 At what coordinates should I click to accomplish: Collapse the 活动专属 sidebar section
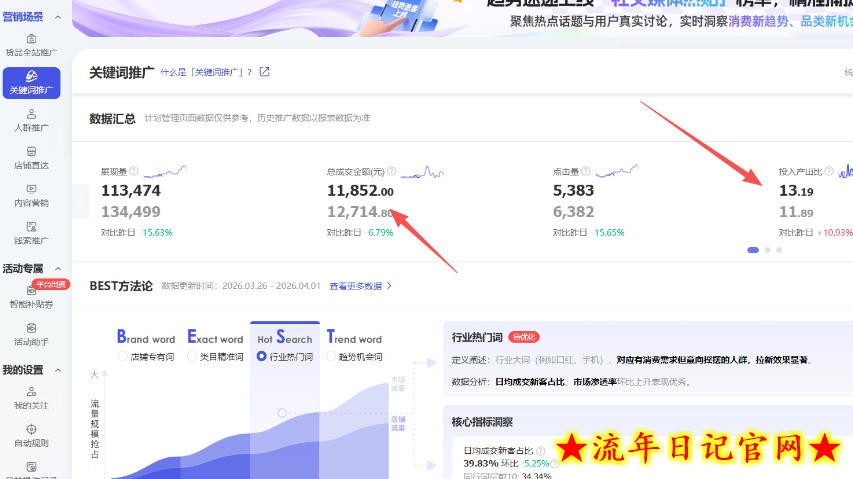click(58, 269)
